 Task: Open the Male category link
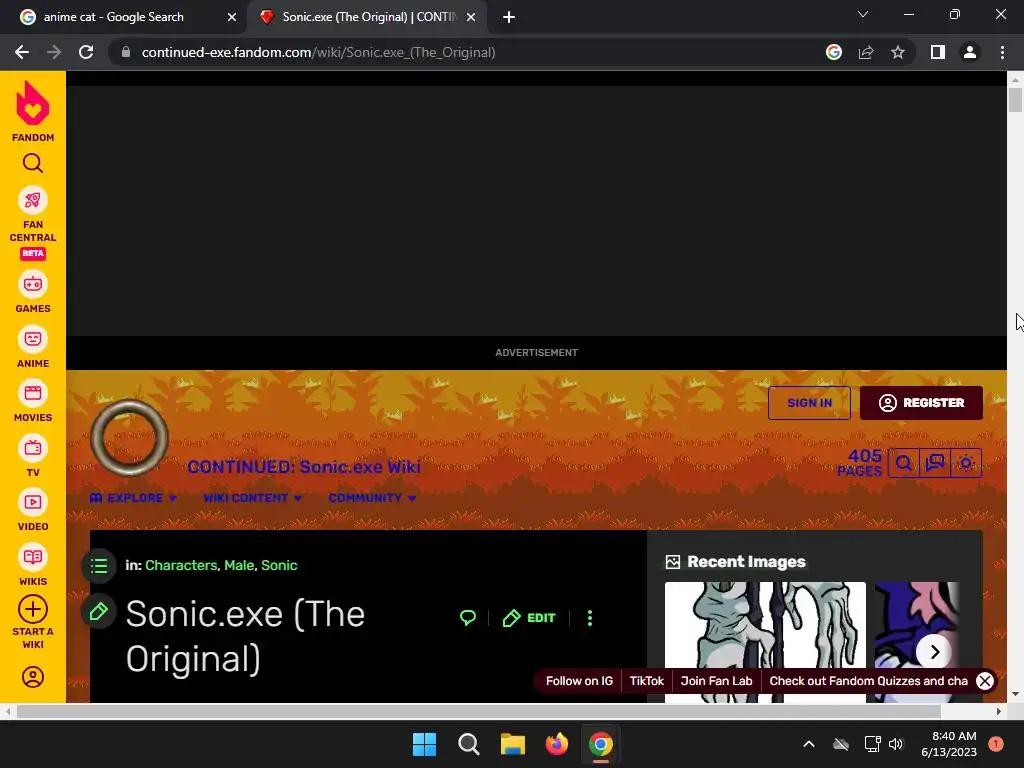239,566
